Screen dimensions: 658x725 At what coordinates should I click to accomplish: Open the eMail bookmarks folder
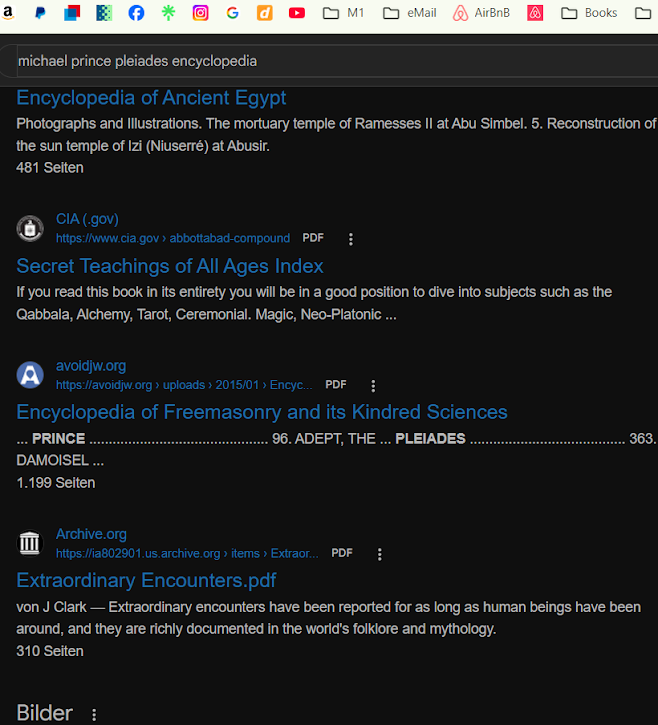(x=410, y=12)
